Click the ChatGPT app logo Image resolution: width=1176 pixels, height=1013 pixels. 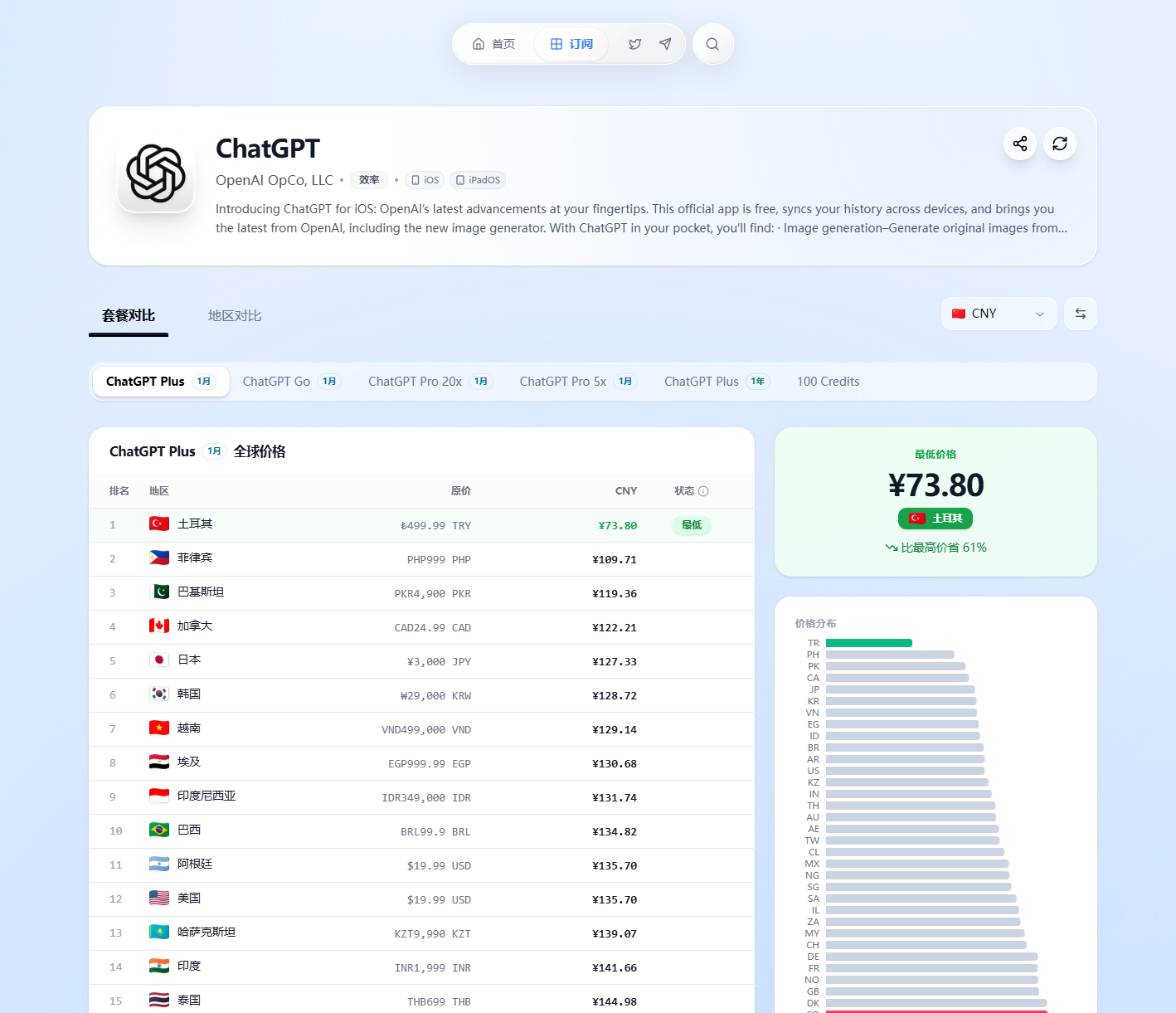pyautogui.click(x=156, y=173)
